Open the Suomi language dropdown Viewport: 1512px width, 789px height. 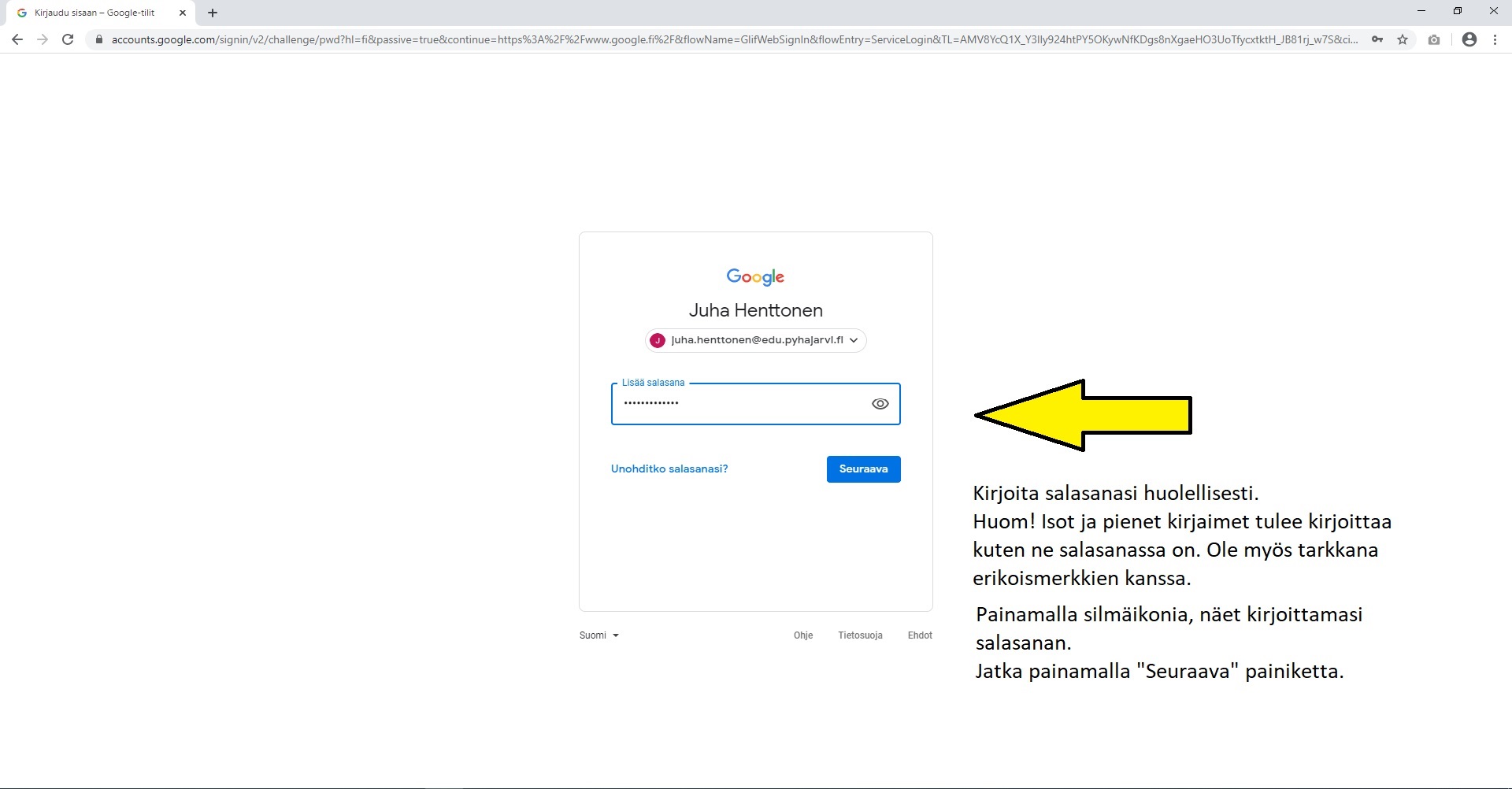click(x=598, y=635)
